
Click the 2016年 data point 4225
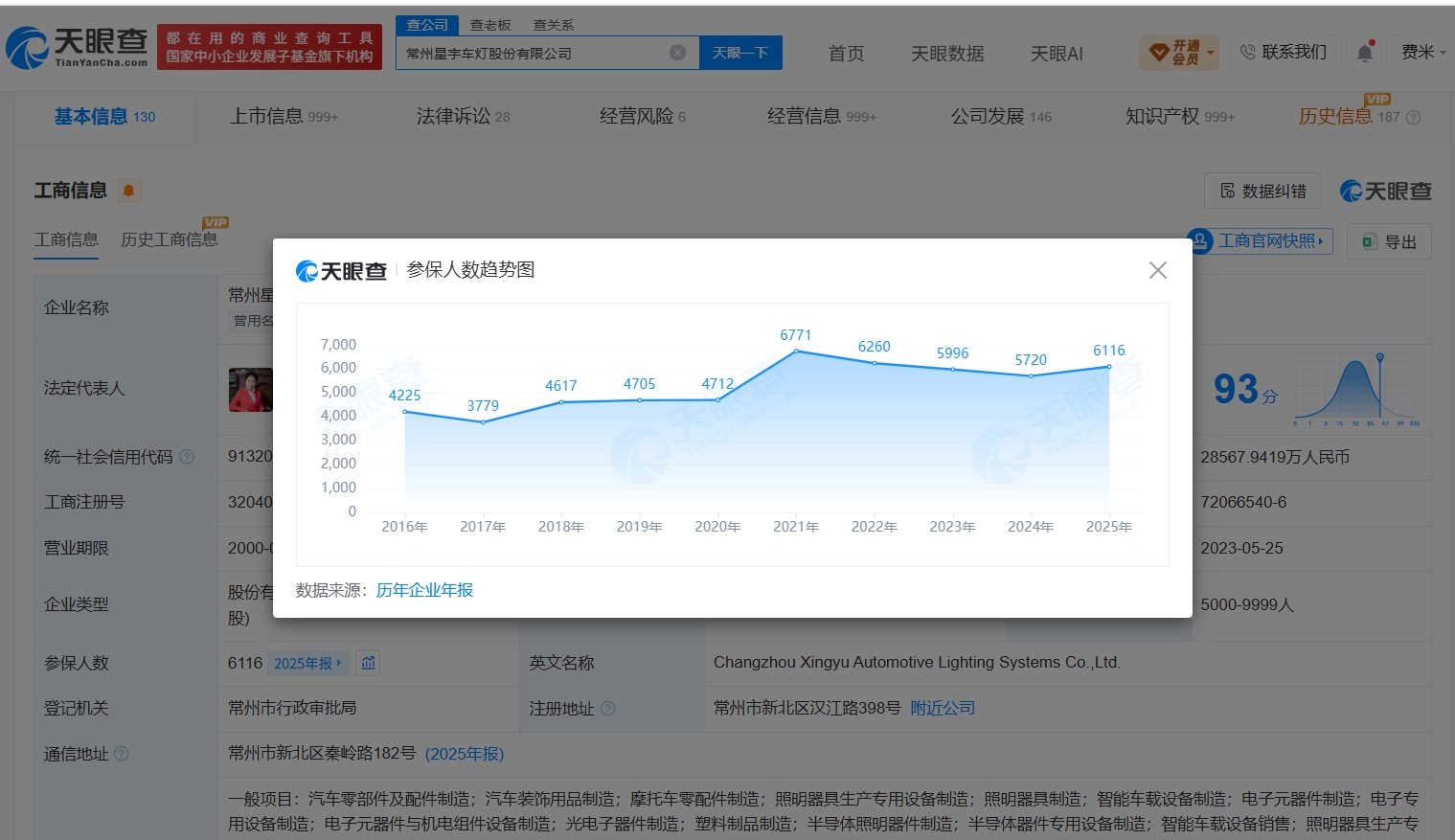404,412
